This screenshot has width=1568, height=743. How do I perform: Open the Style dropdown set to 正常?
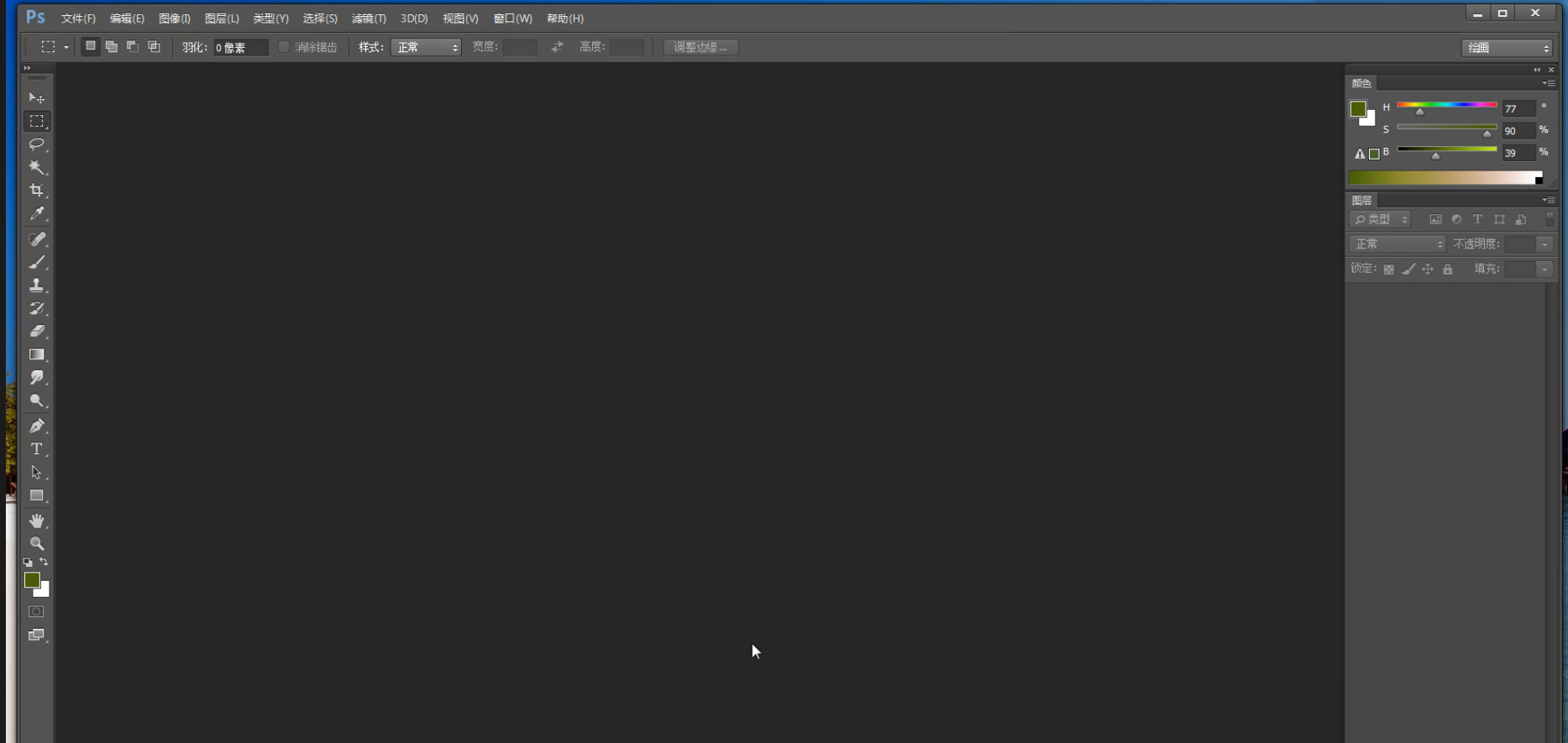tap(426, 47)
